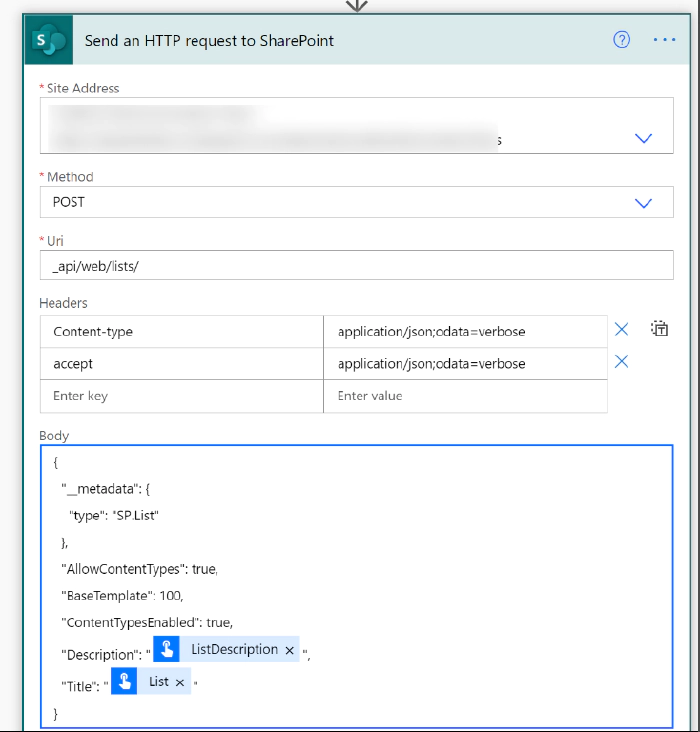Click the Enter value placeholder field

pyautogui.click(x=464, y=396)
